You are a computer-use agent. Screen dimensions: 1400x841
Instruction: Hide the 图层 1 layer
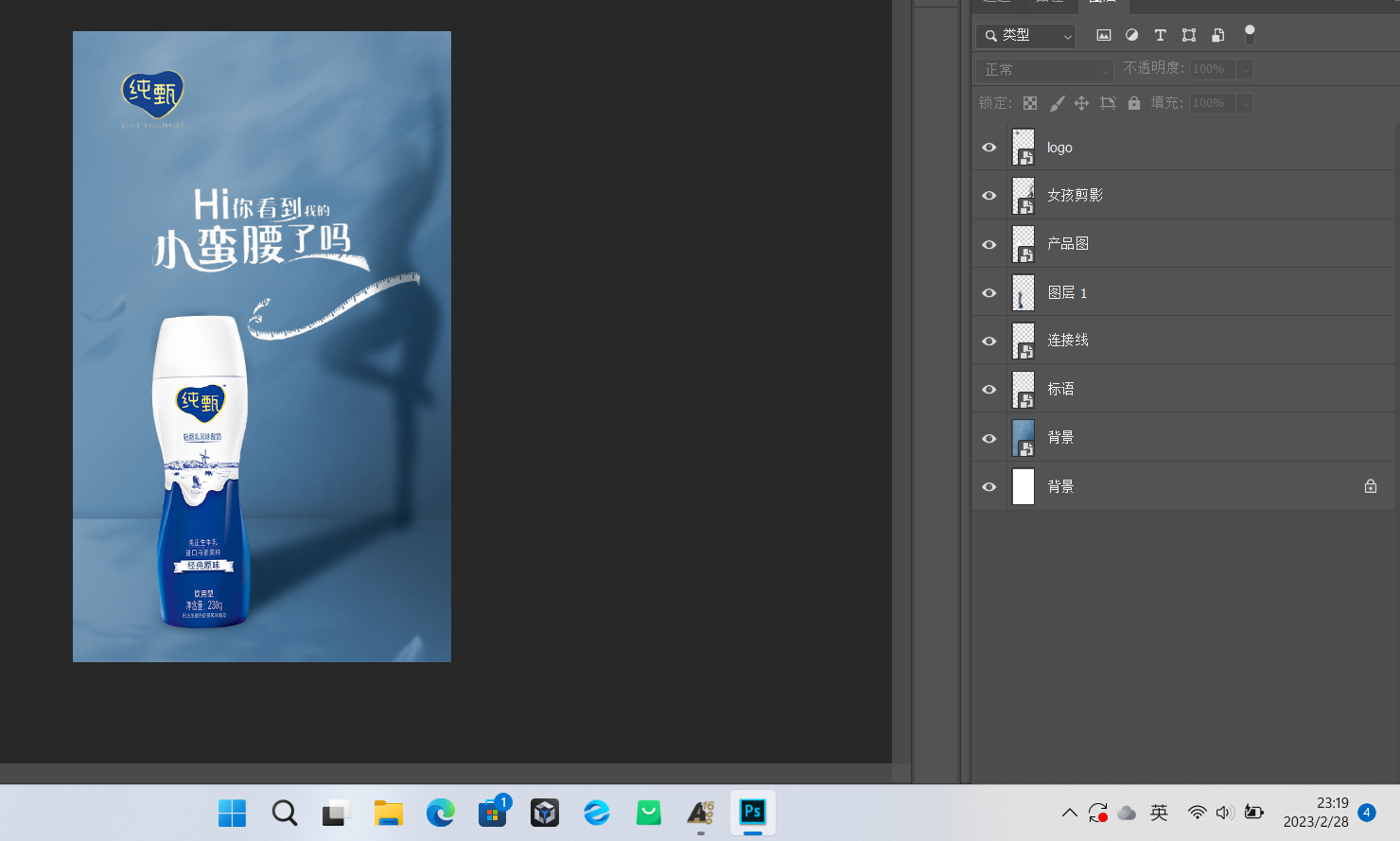coord(989,293)
